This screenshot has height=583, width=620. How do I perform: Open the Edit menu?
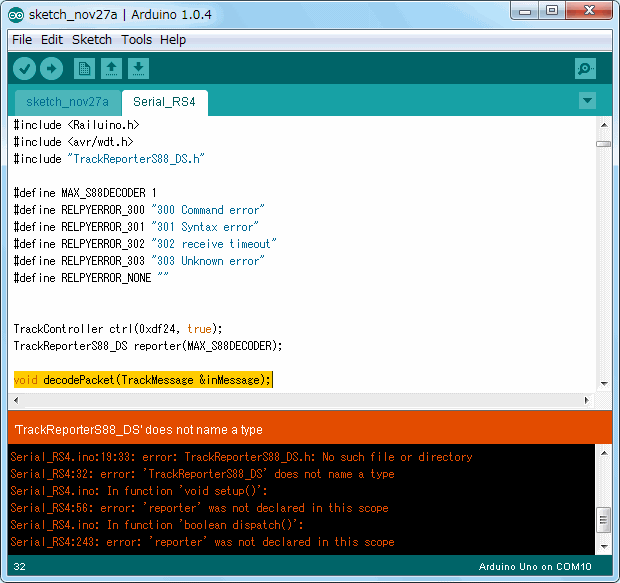click(x=52, y=40)
